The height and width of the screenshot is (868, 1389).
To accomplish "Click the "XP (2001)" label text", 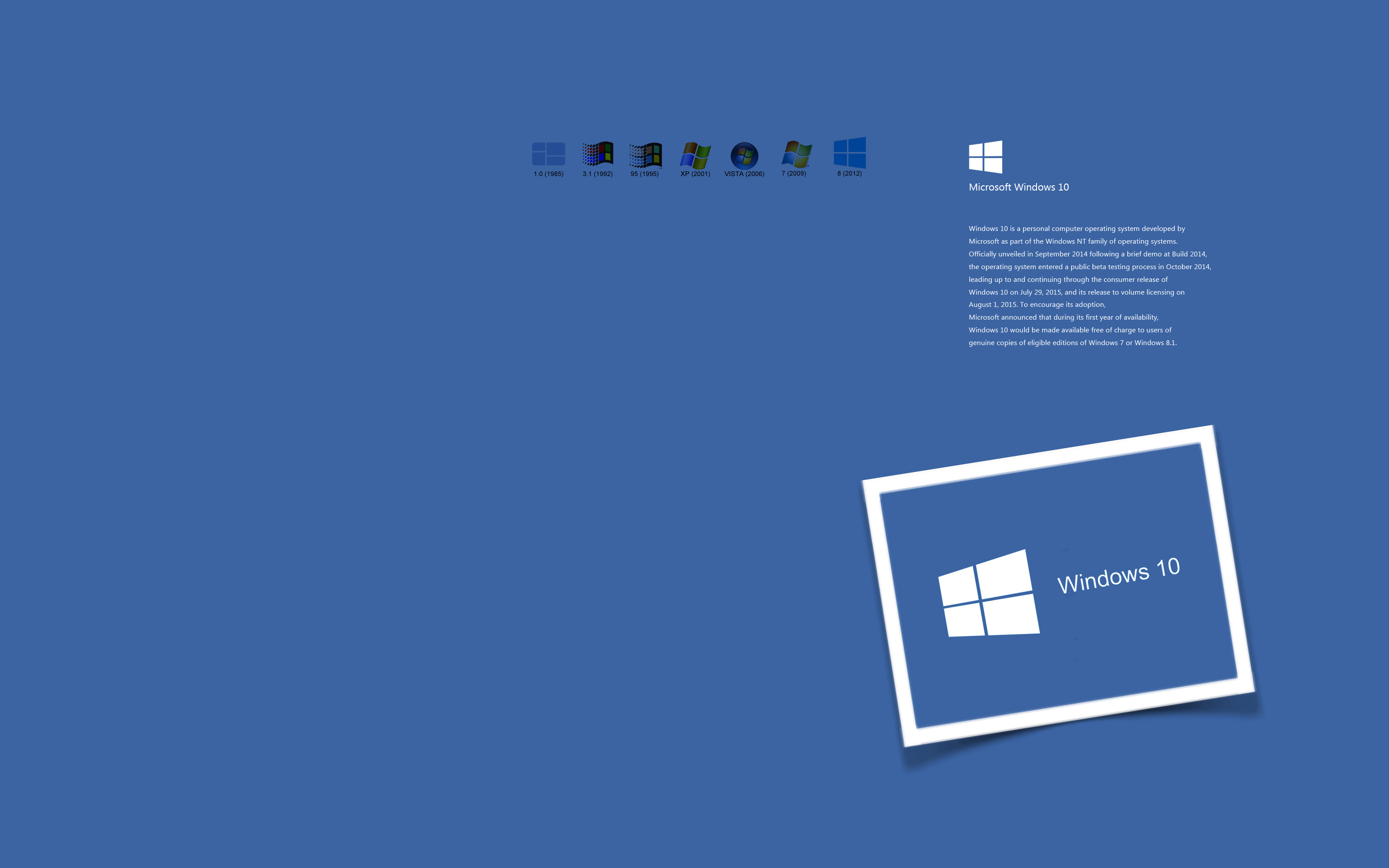I will click(695, 174).
